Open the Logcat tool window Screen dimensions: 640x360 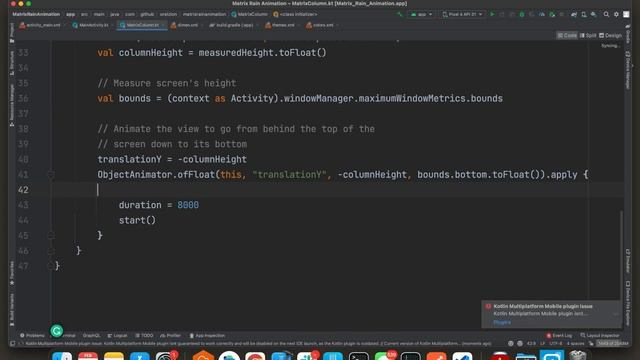point(118,336)
